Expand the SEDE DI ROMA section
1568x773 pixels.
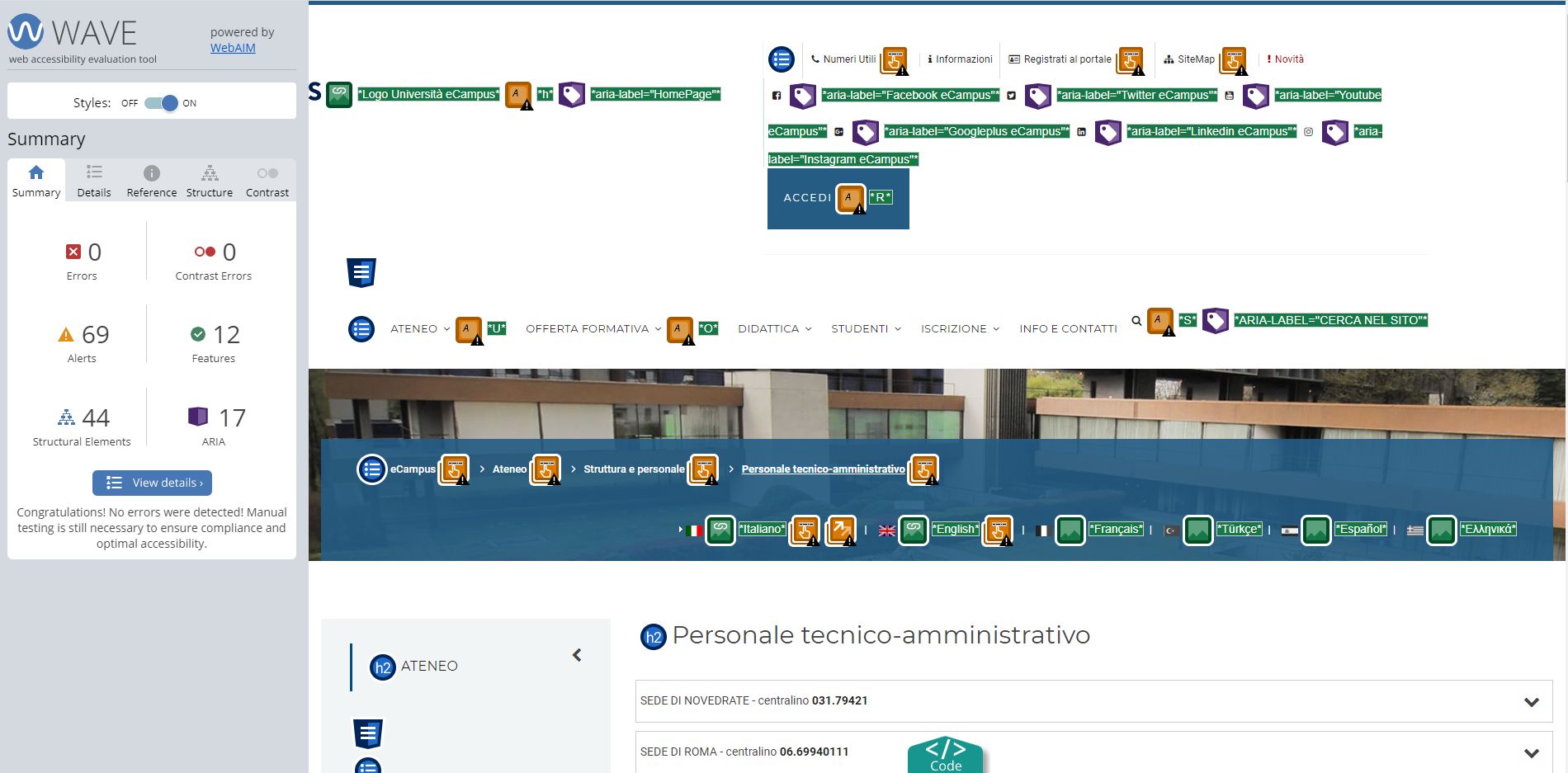click(x=1093, y=752)
